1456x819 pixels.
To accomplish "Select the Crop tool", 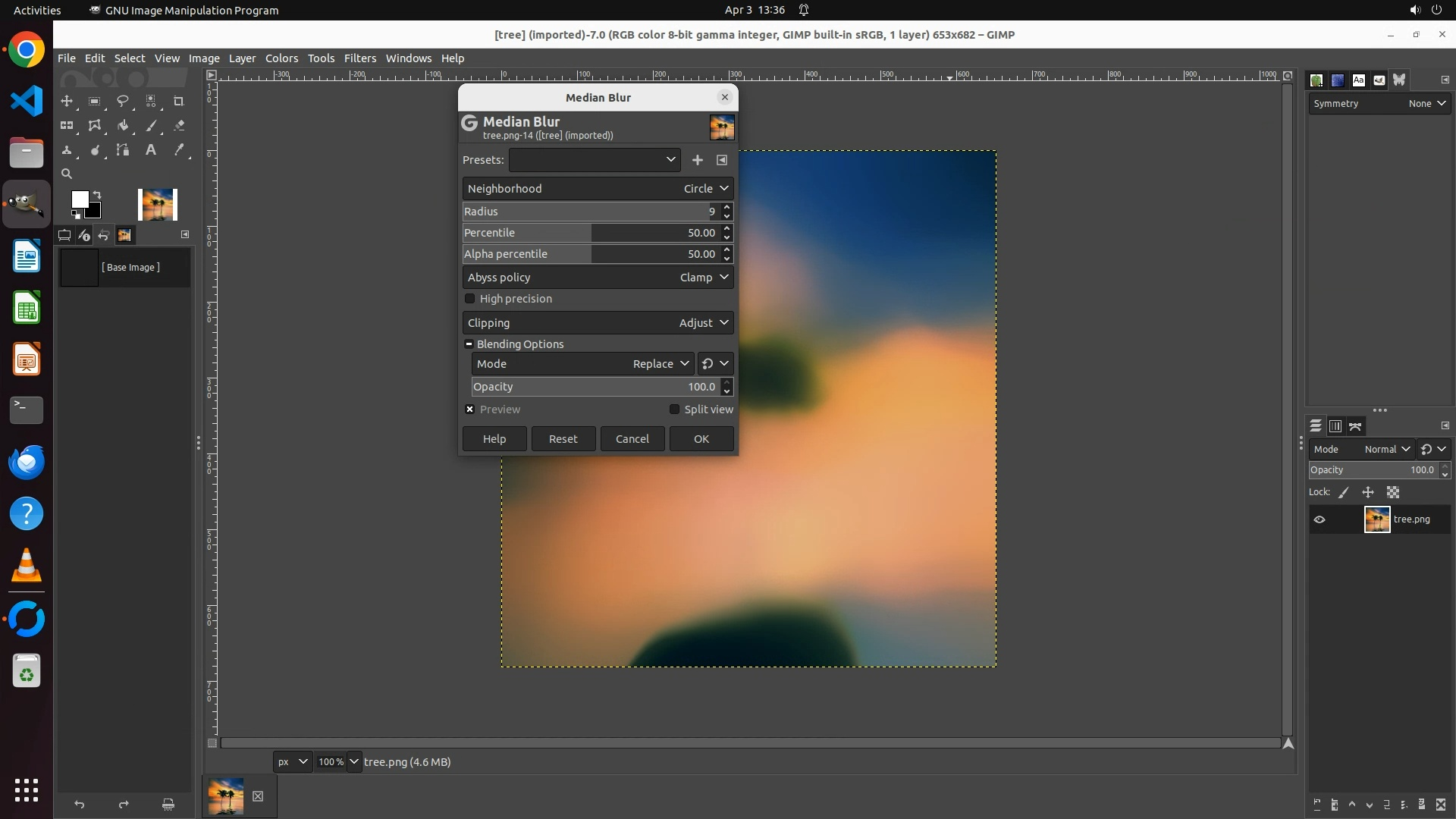I will [179, 101].
